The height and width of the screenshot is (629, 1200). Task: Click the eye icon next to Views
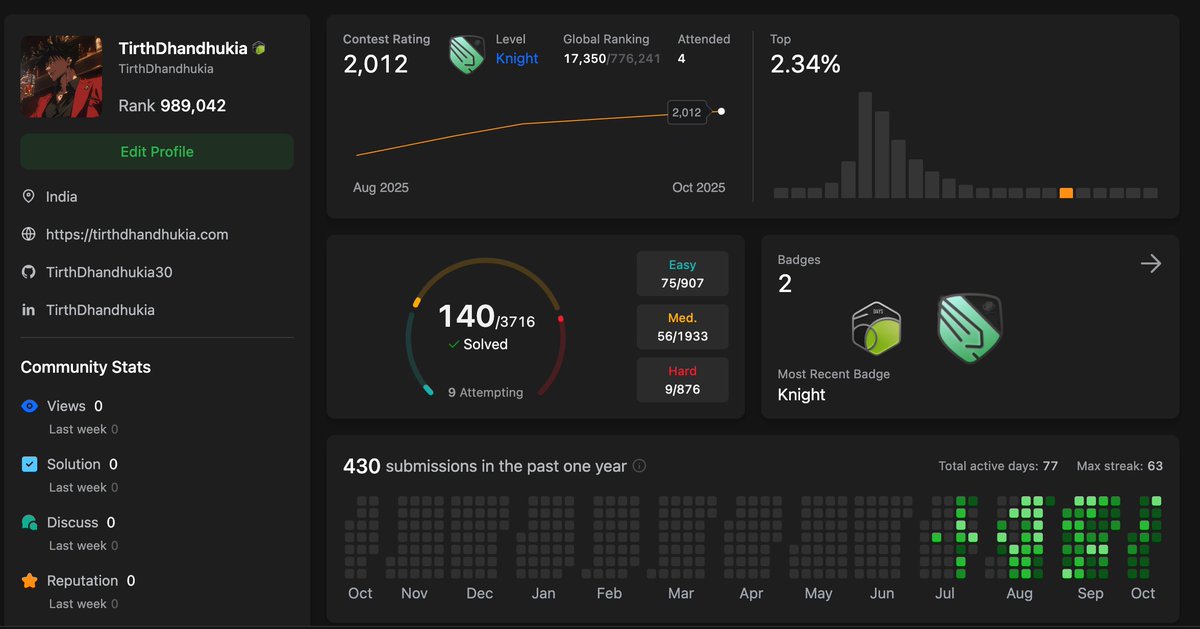pos(29,406)
